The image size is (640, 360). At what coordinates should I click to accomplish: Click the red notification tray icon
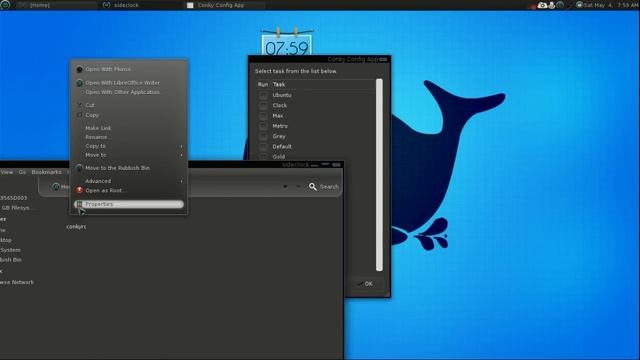coord(533,7)
